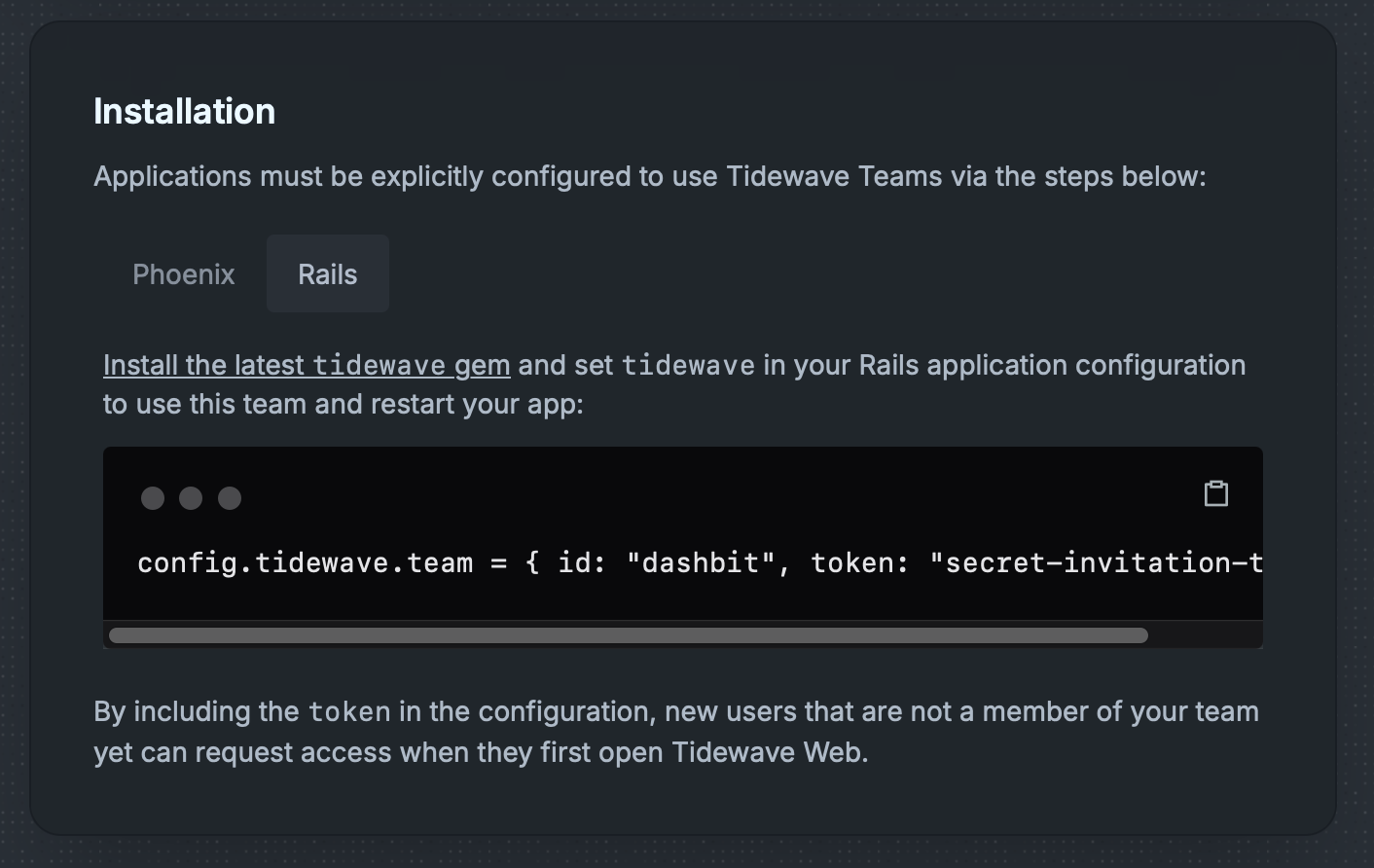Screen dimensions: 1374x868
Task: Click the empty scrollbar track right of the thumb
Action: pyautogui.click(x=1205, y=635)
